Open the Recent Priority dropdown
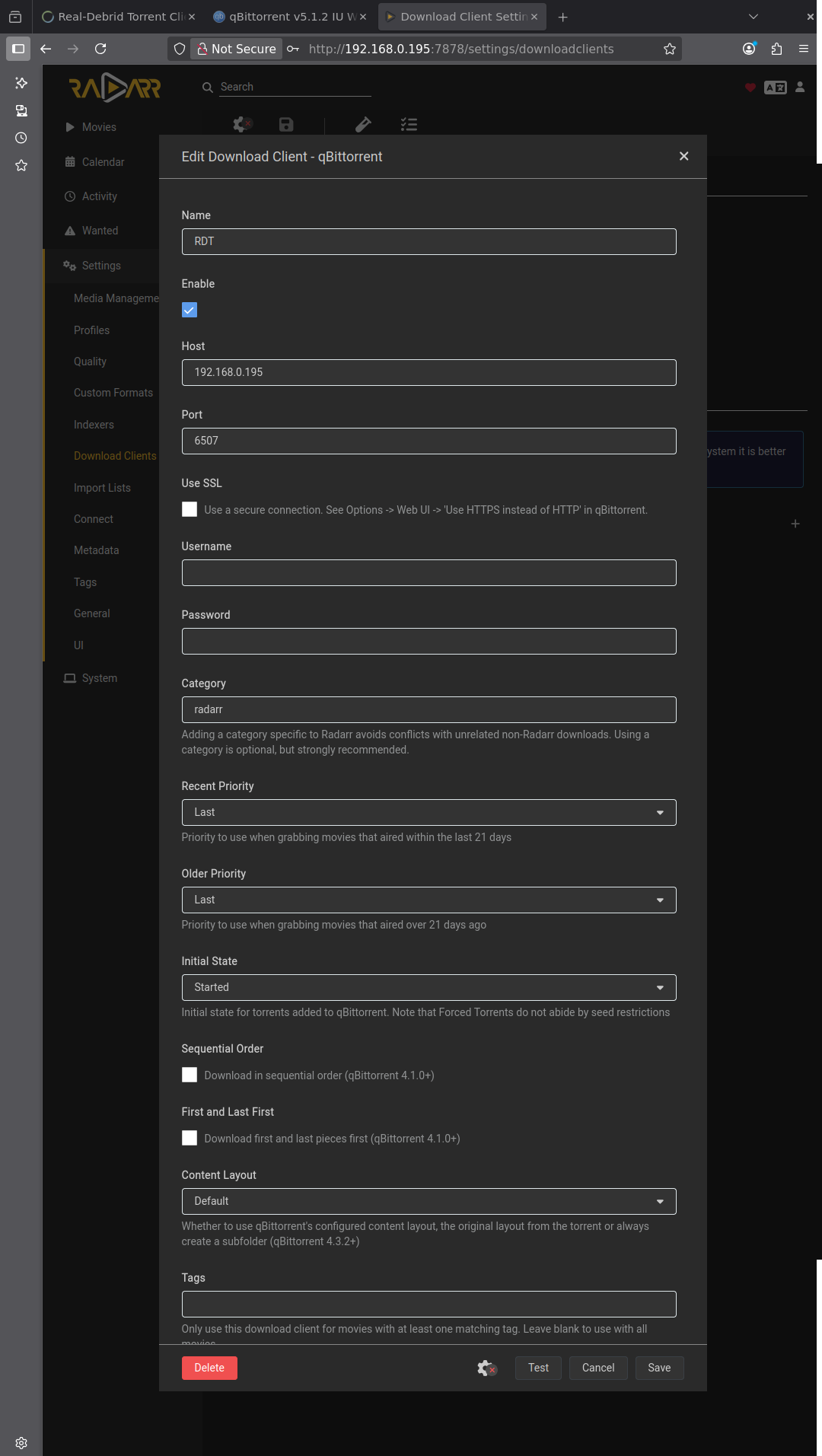 [x=429, y=812]
